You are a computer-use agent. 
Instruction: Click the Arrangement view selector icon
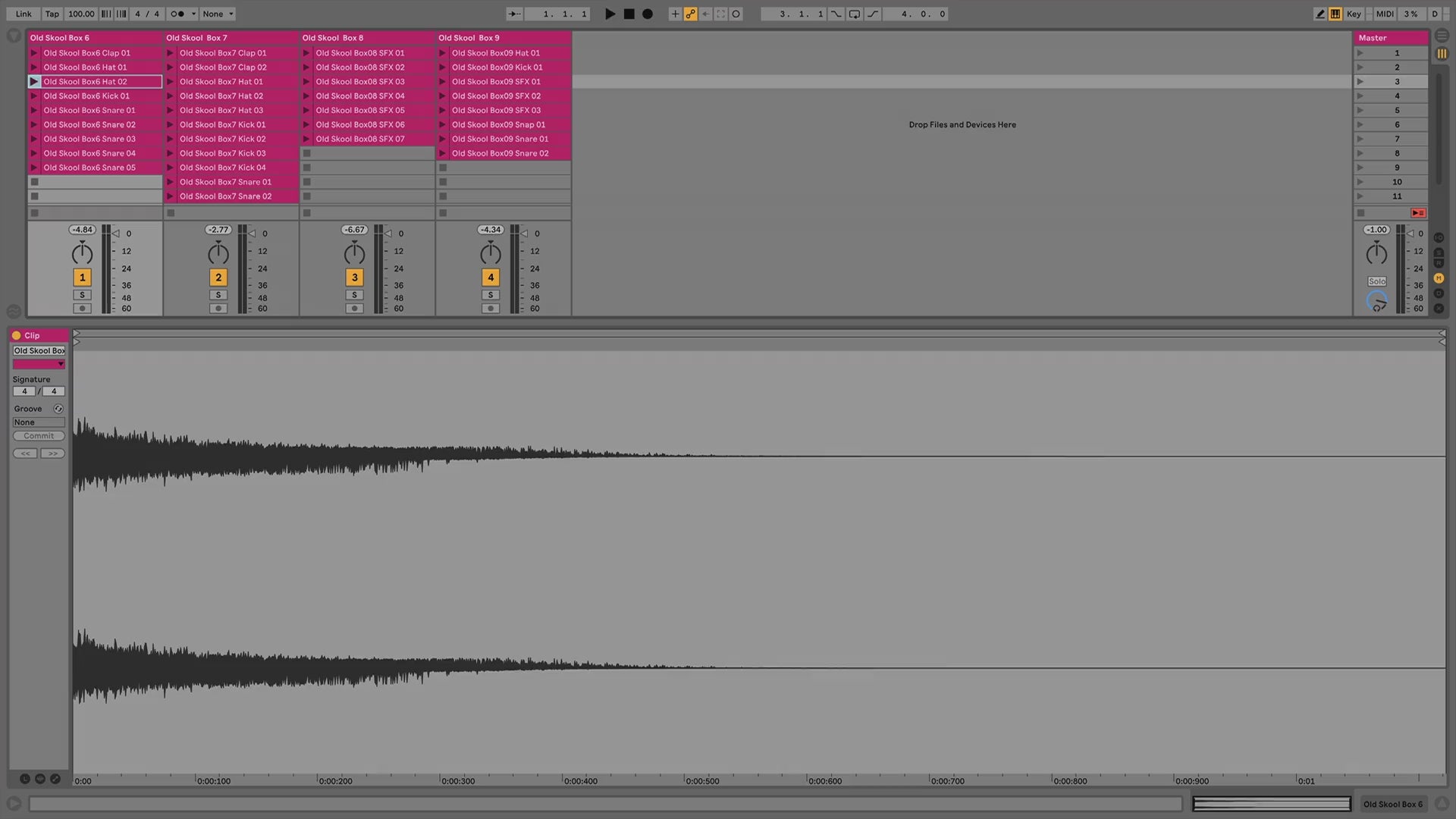click(x=1442, y=35)
